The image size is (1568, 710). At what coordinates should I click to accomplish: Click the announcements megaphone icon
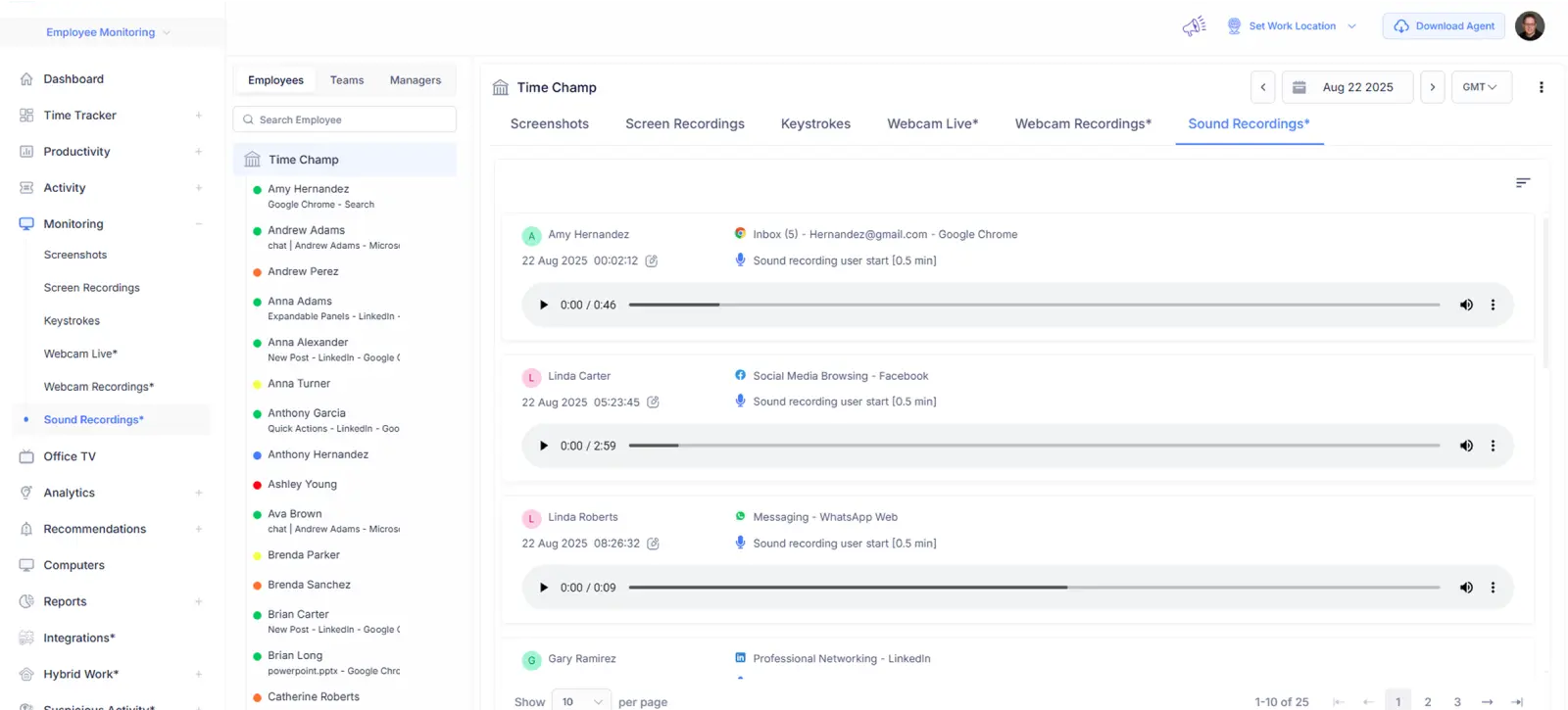click(1194, 26)
